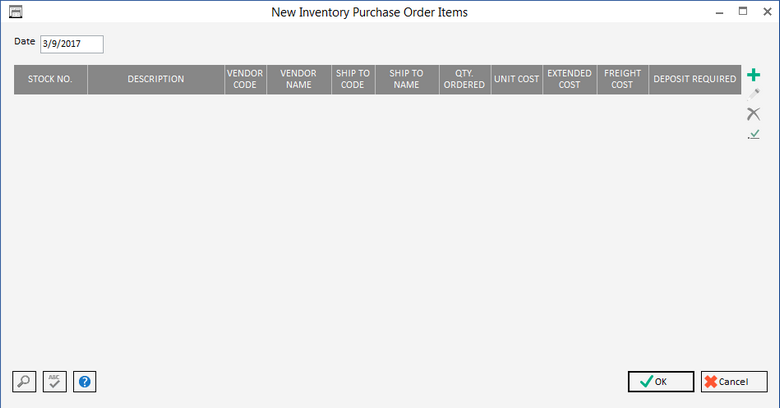
Task: Click the QTY. ORDERED column header
Action: [465, 79]
